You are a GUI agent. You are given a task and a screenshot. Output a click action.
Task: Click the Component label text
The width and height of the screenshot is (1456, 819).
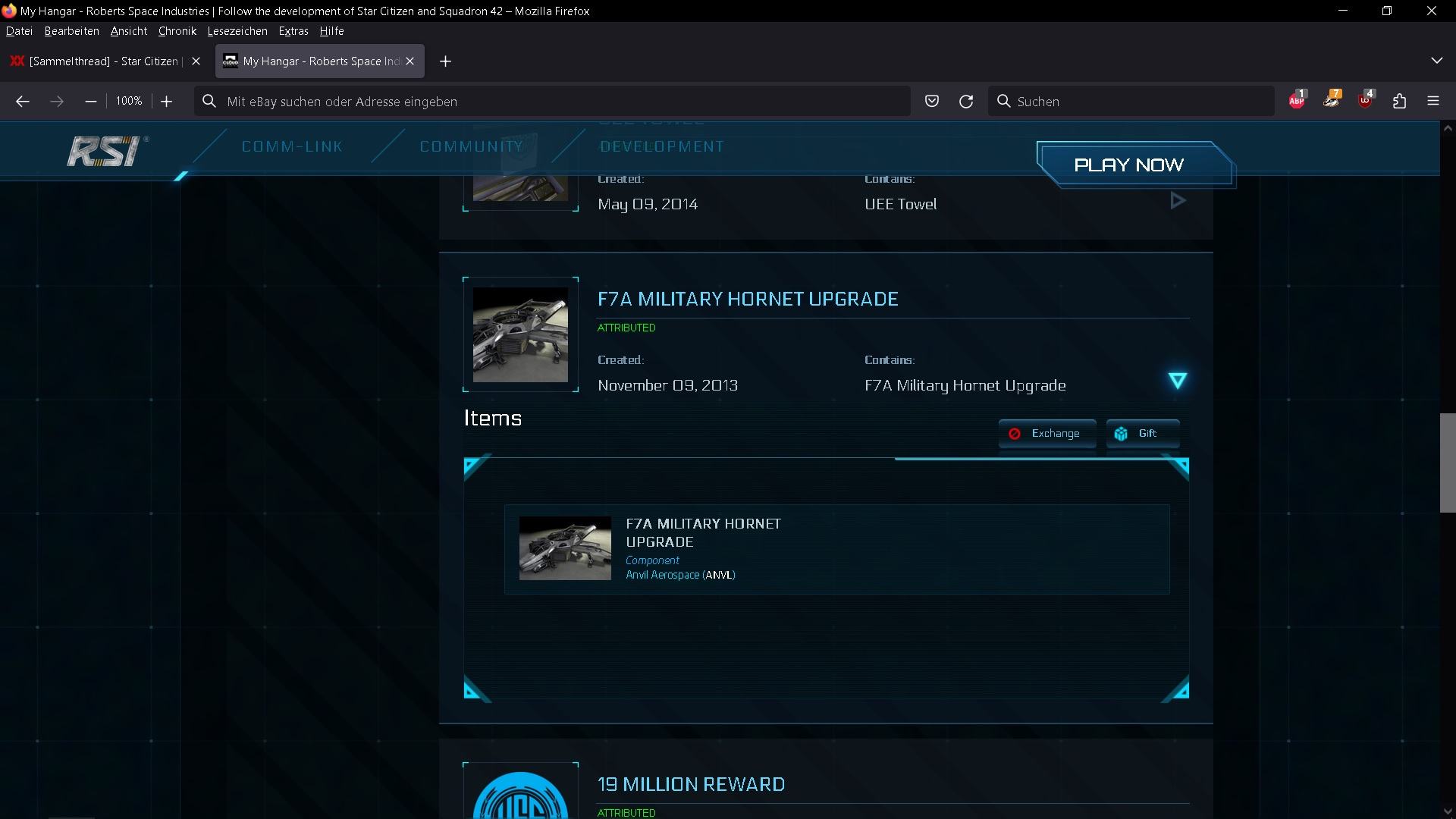click(652, 560)
